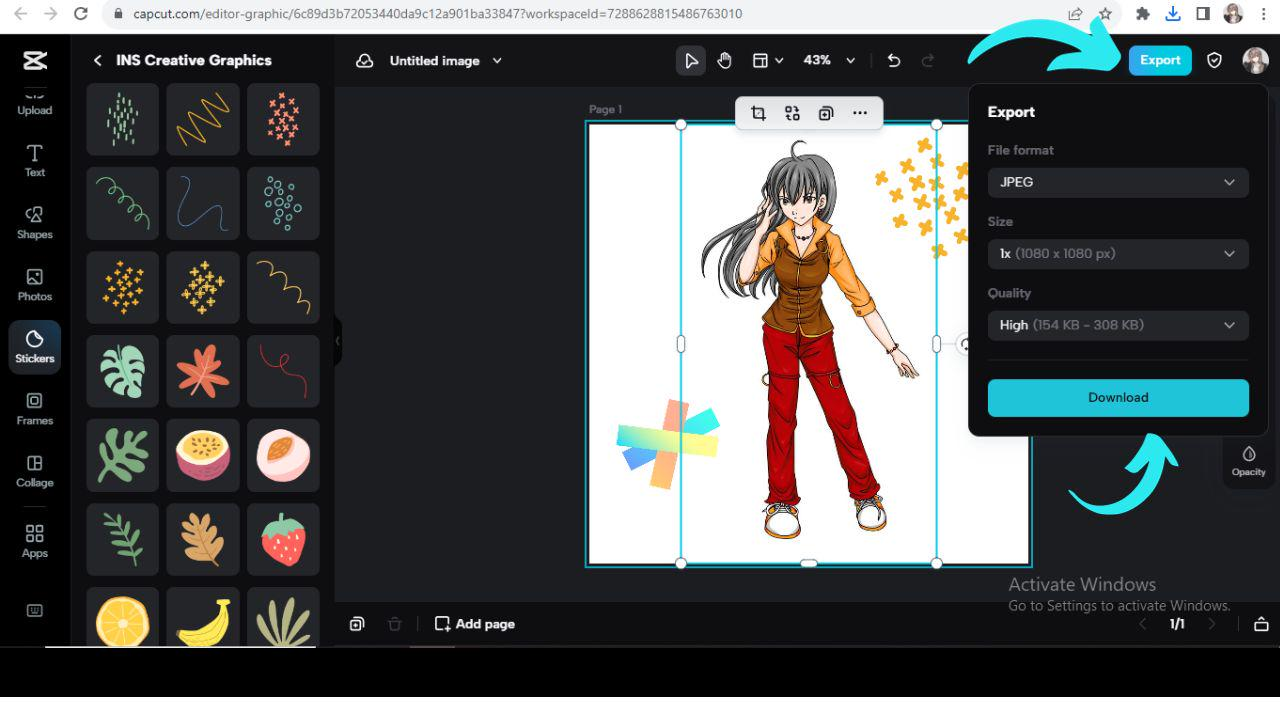Open the Untitled image name dropdown
This screenshot has height=720, width=1280.
click(x=446, y=61)
